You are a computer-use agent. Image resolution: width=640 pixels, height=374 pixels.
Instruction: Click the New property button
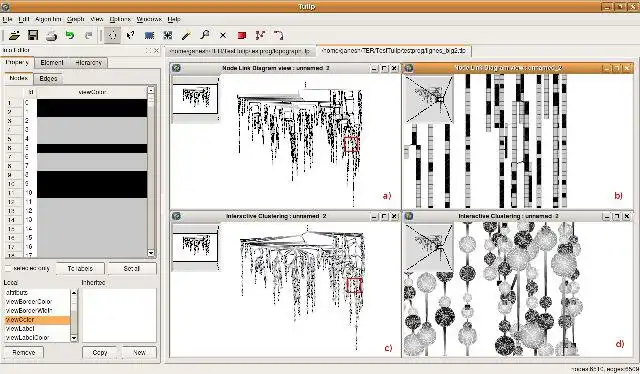tap(139, 352)
